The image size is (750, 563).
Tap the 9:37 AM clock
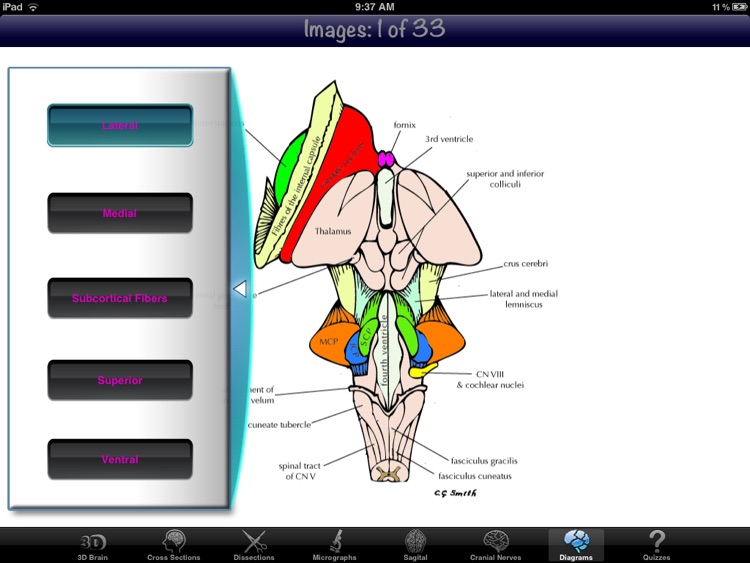tap(375, 7)
